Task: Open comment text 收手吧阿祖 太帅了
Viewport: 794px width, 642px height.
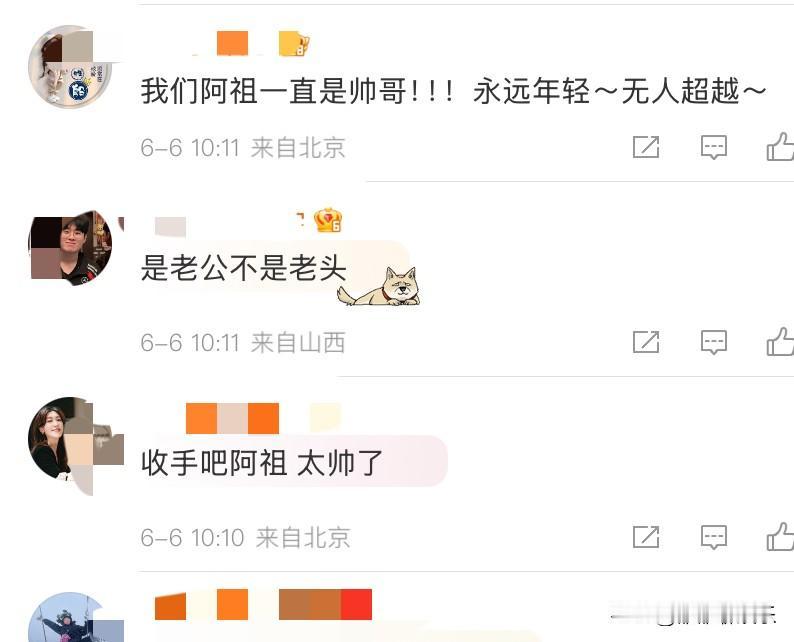Action: (262, 463)
